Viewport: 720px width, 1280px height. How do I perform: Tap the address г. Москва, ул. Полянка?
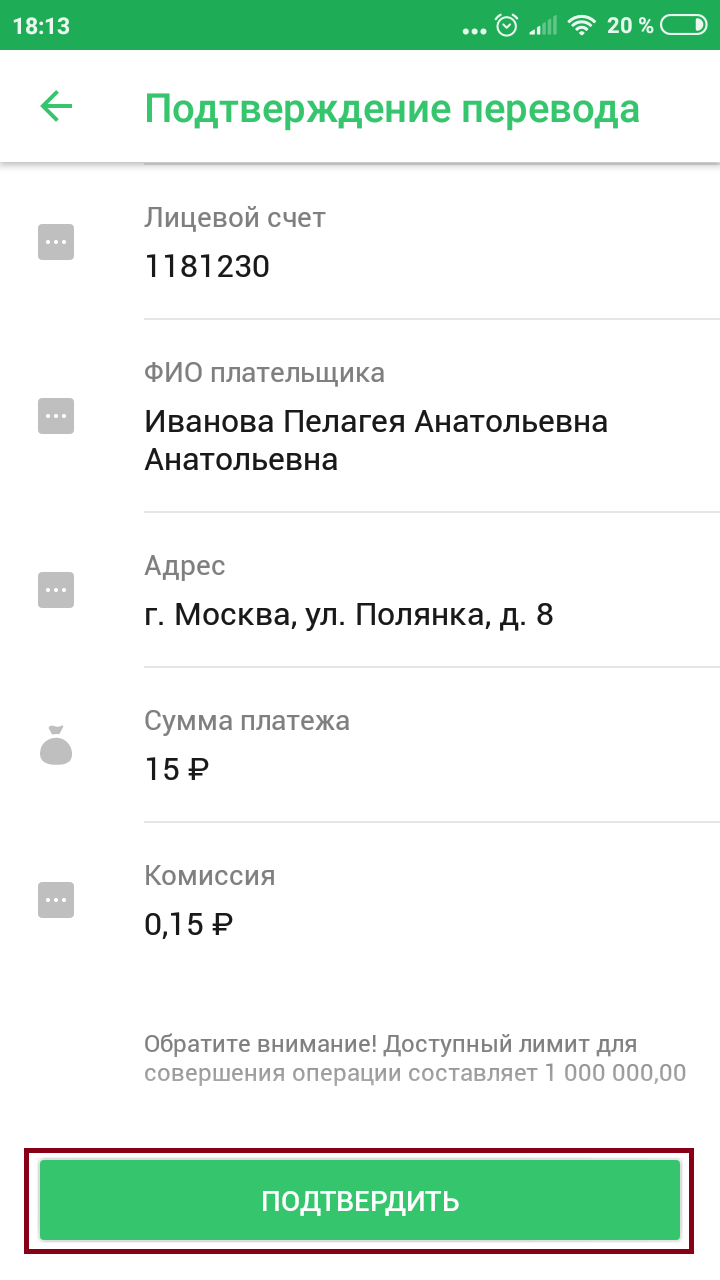pyautogui.click(x=349, y=613)
